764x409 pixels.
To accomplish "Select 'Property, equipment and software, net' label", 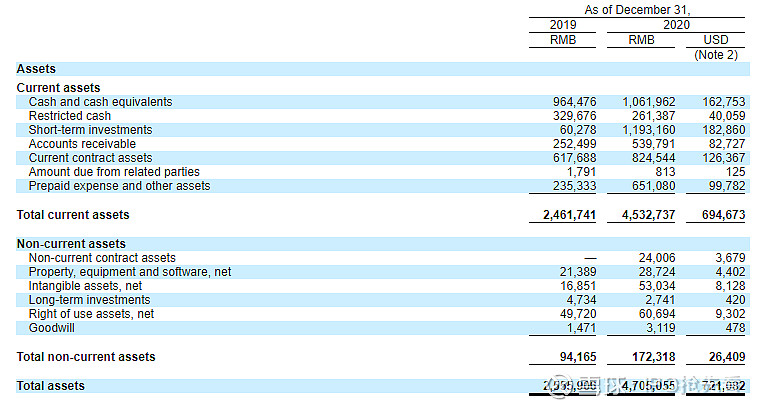I will tap(130, 272).
